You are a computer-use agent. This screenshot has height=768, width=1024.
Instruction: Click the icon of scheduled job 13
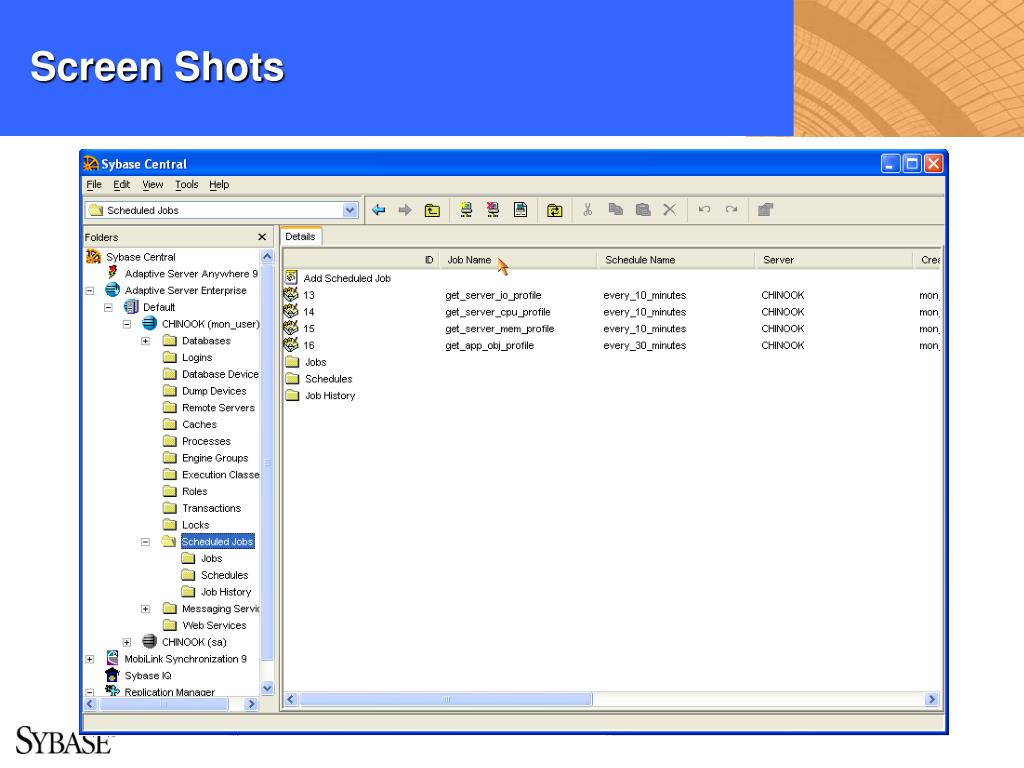(x=291, y=295)
